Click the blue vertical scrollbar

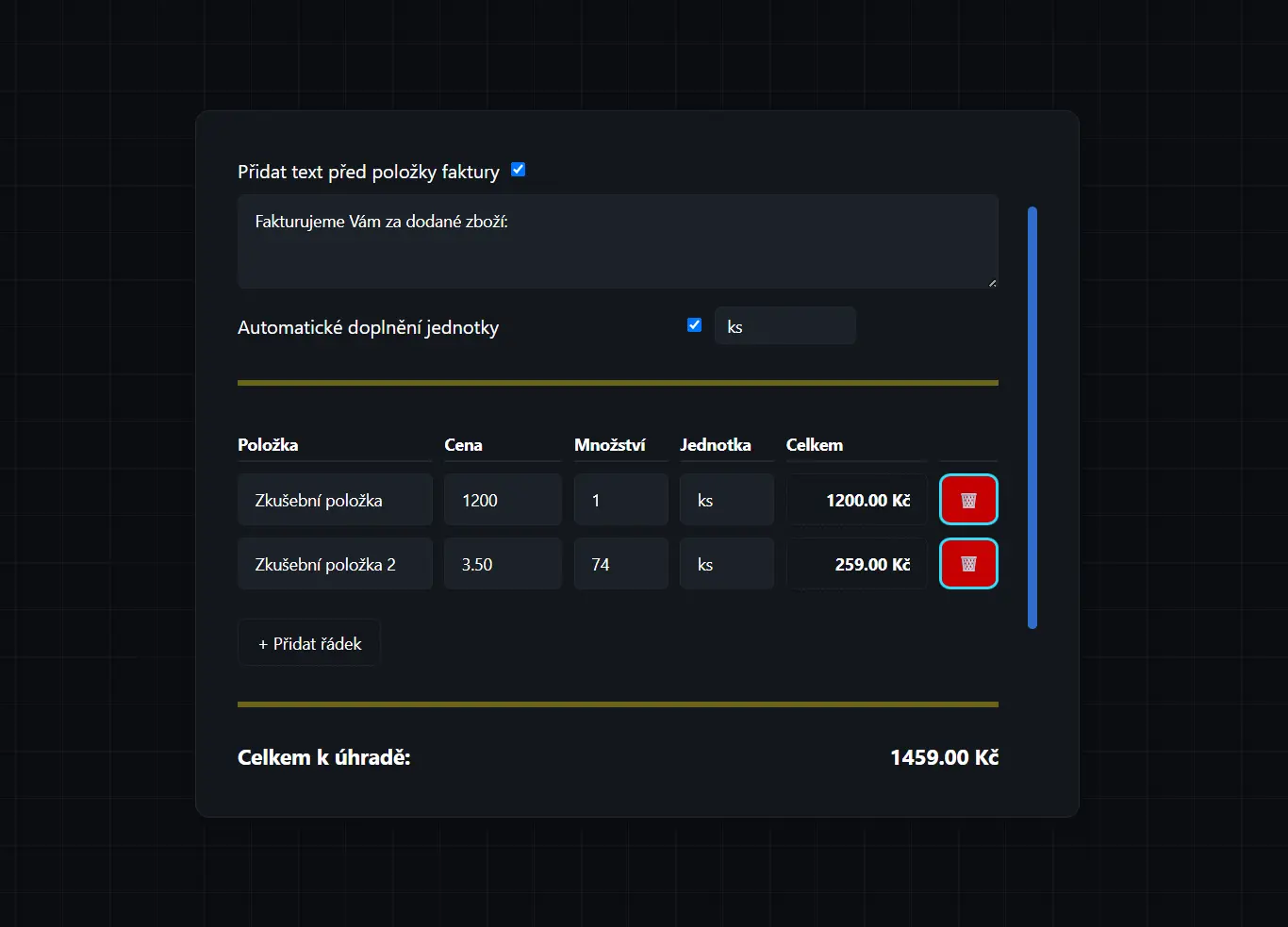click(1032, 418)
